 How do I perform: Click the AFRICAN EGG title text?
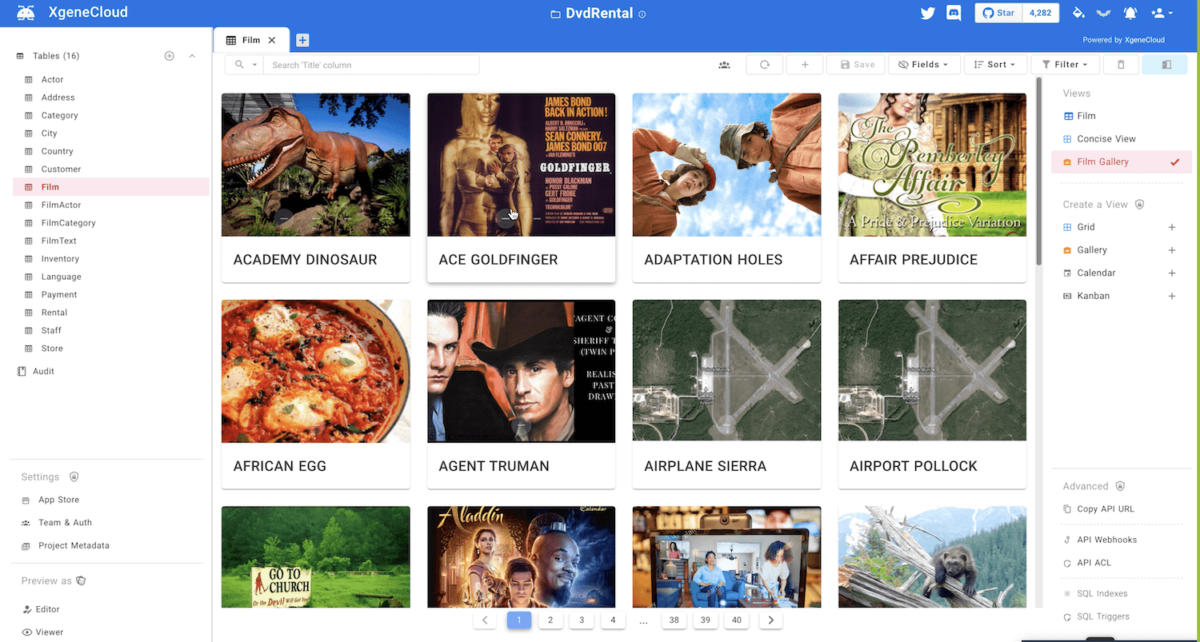280,466
